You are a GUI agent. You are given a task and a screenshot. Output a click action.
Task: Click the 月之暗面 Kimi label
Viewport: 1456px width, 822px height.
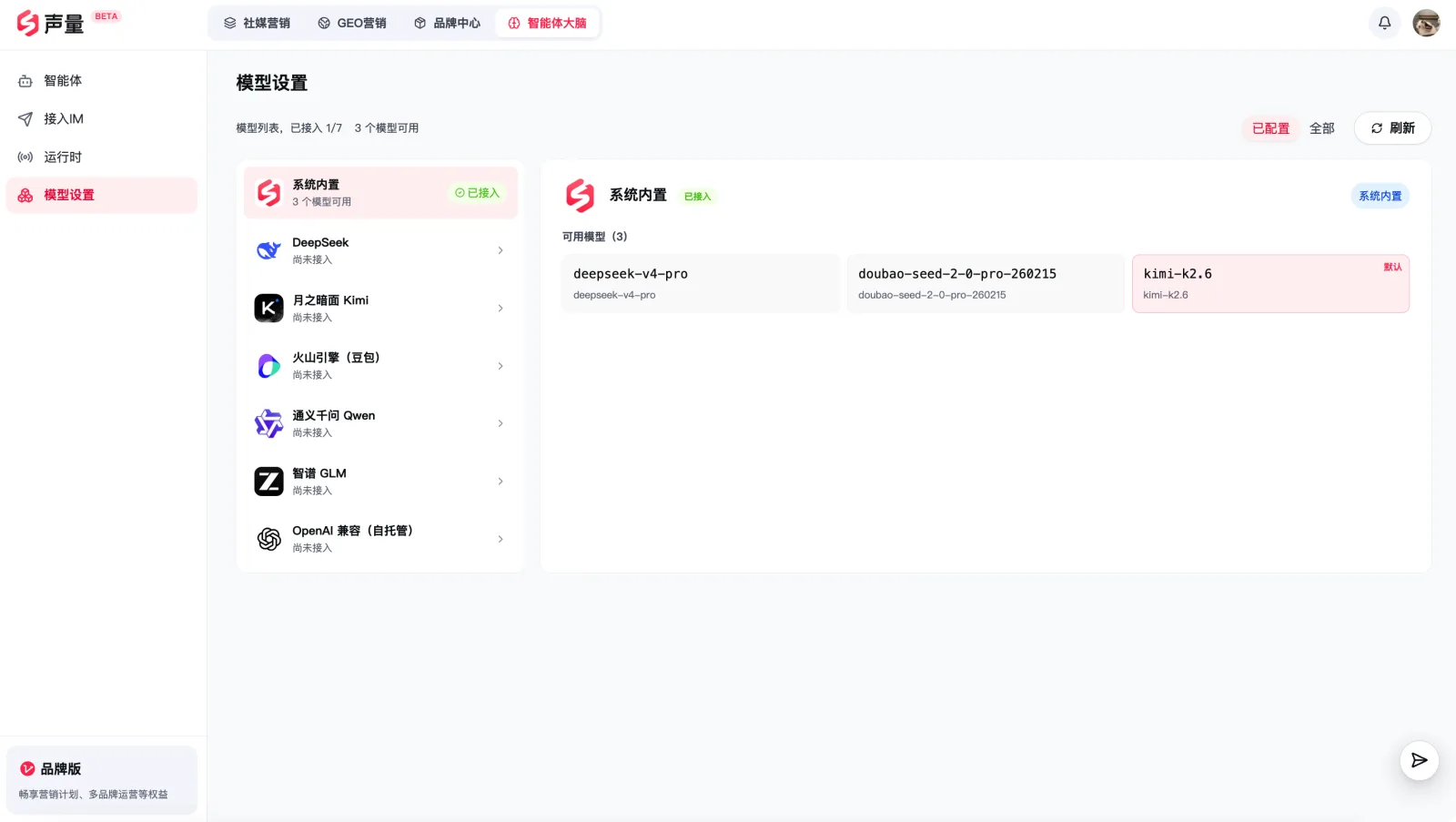coord(330,300)
